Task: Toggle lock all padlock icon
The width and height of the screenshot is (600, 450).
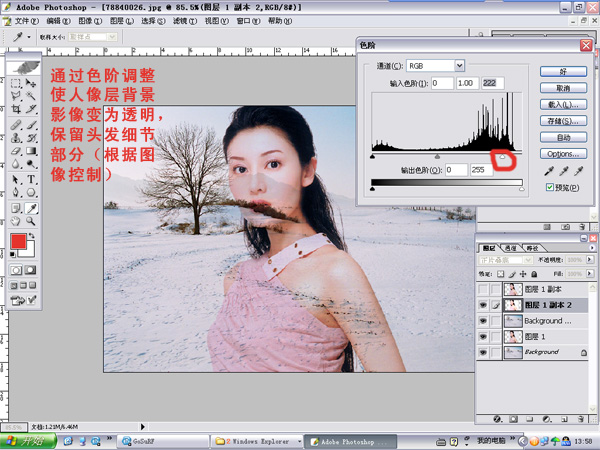Action: point(534,274)
